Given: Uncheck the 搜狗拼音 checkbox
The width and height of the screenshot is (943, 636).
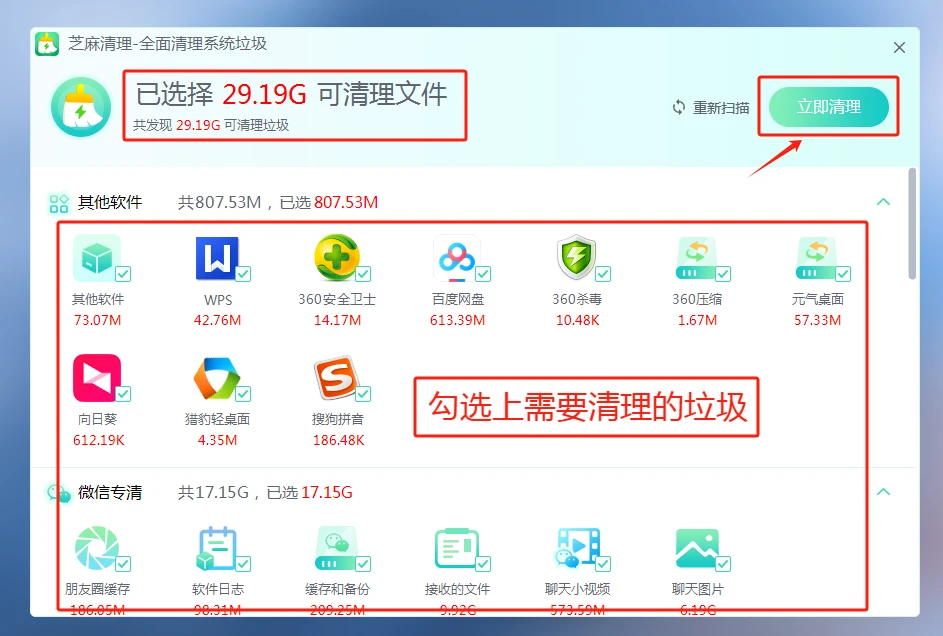Looking at the screenshot, I should pyautogui.click(x=363, y=394).
